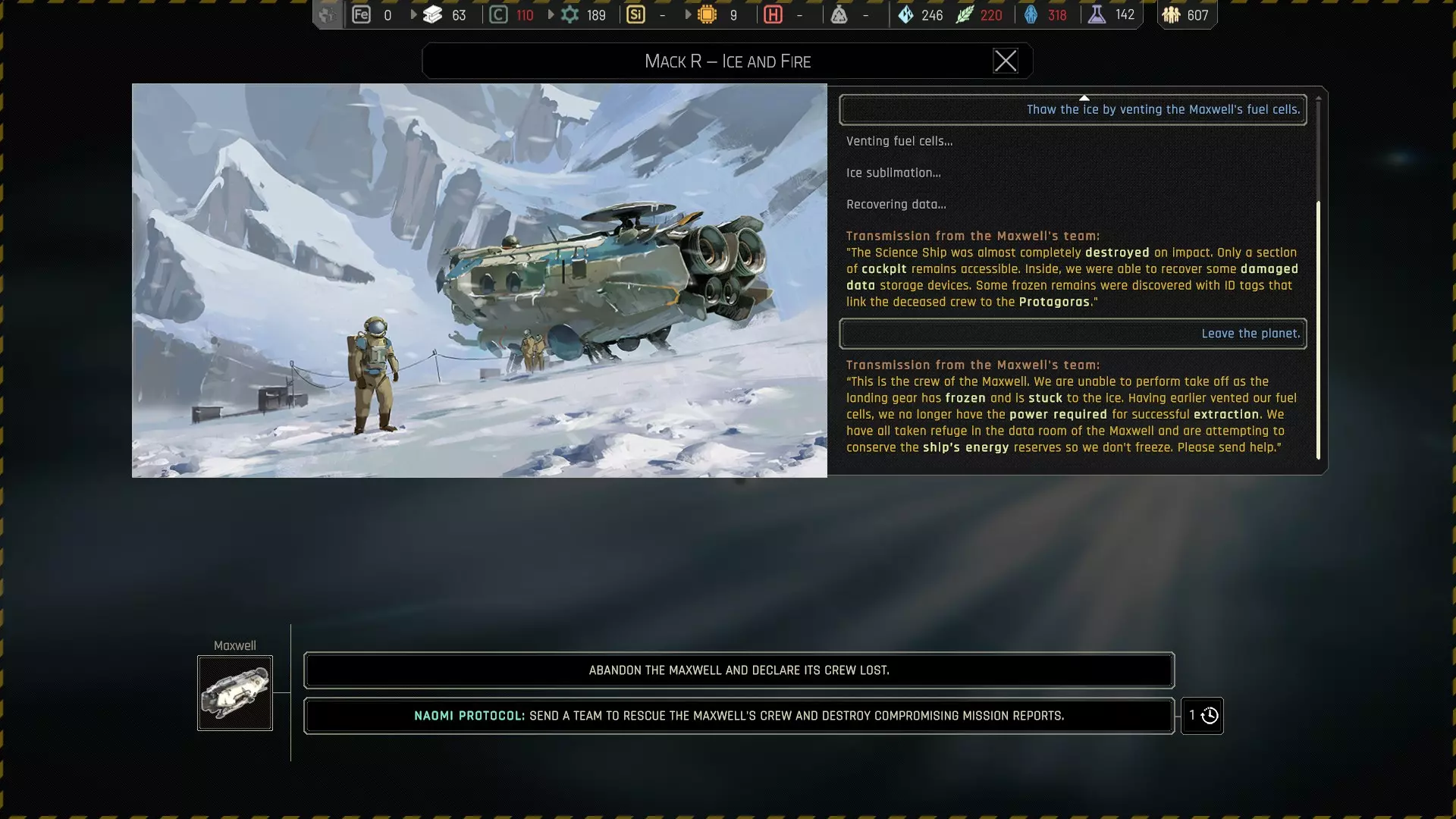The height and width of the screenshot is (819, 1456).
Task: Select the Maxwell ship thumbnail
Action: click(235, 693)
